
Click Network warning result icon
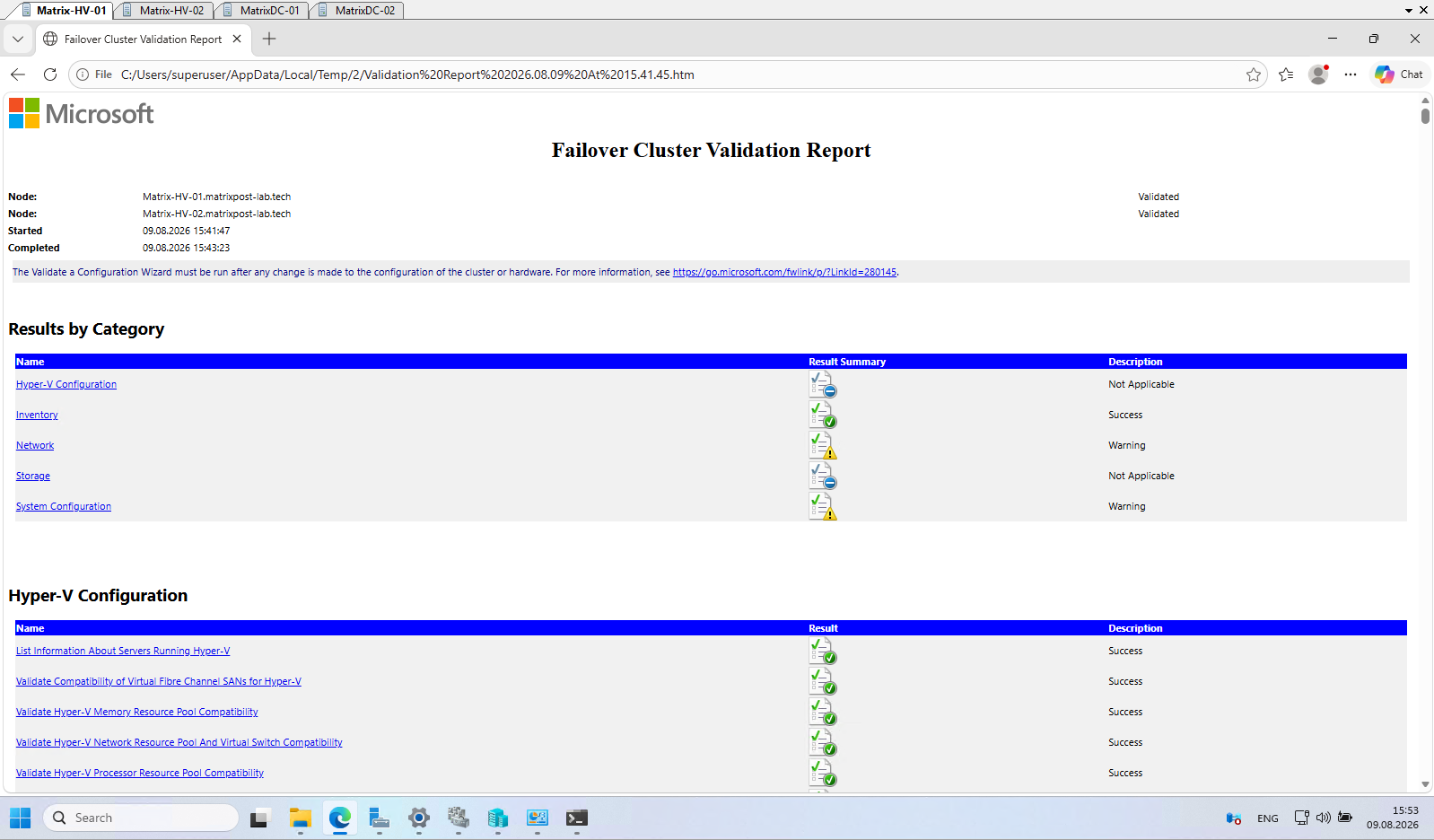pyautogui.click(x=822, y=445)
